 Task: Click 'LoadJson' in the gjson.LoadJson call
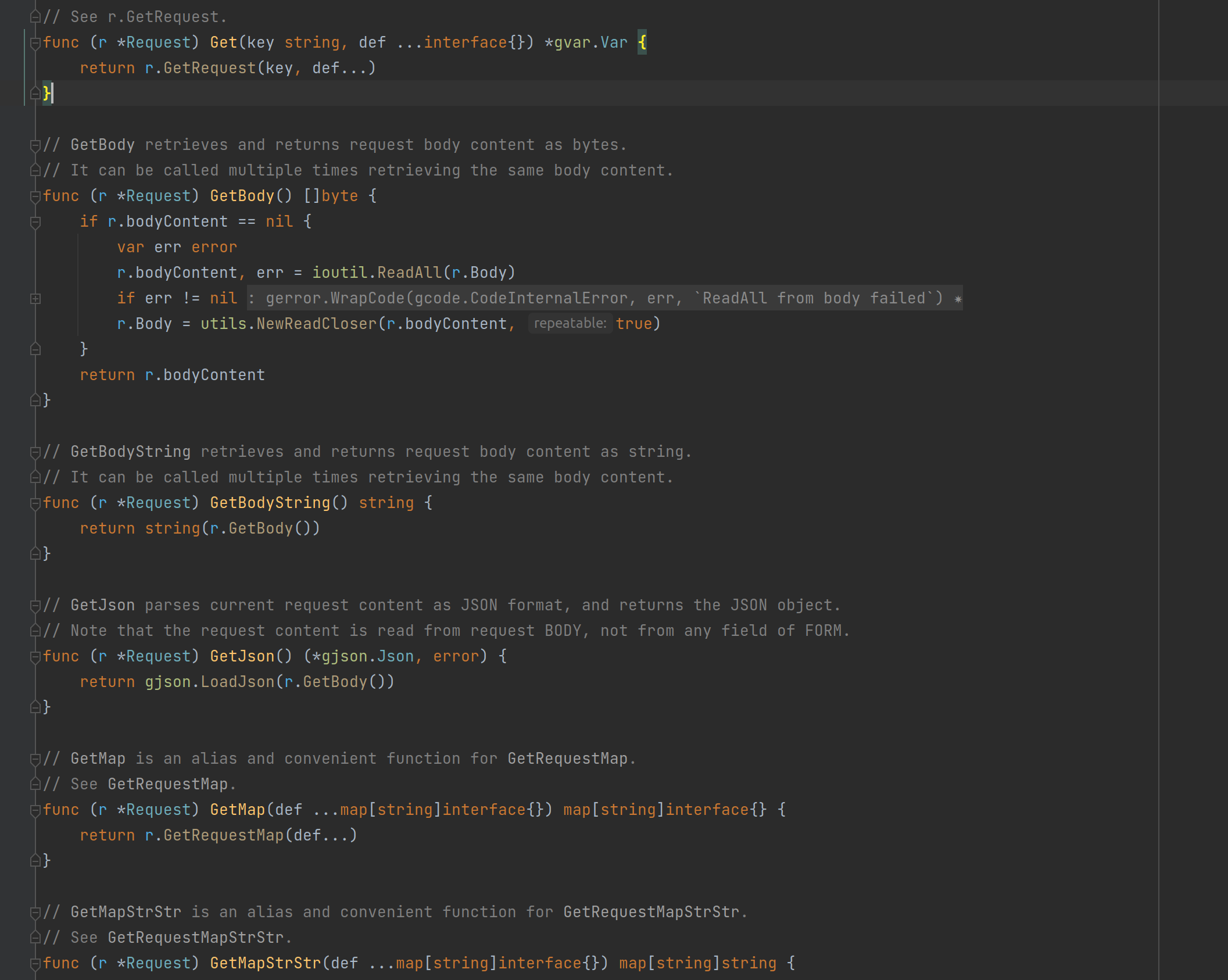[238, 682]
